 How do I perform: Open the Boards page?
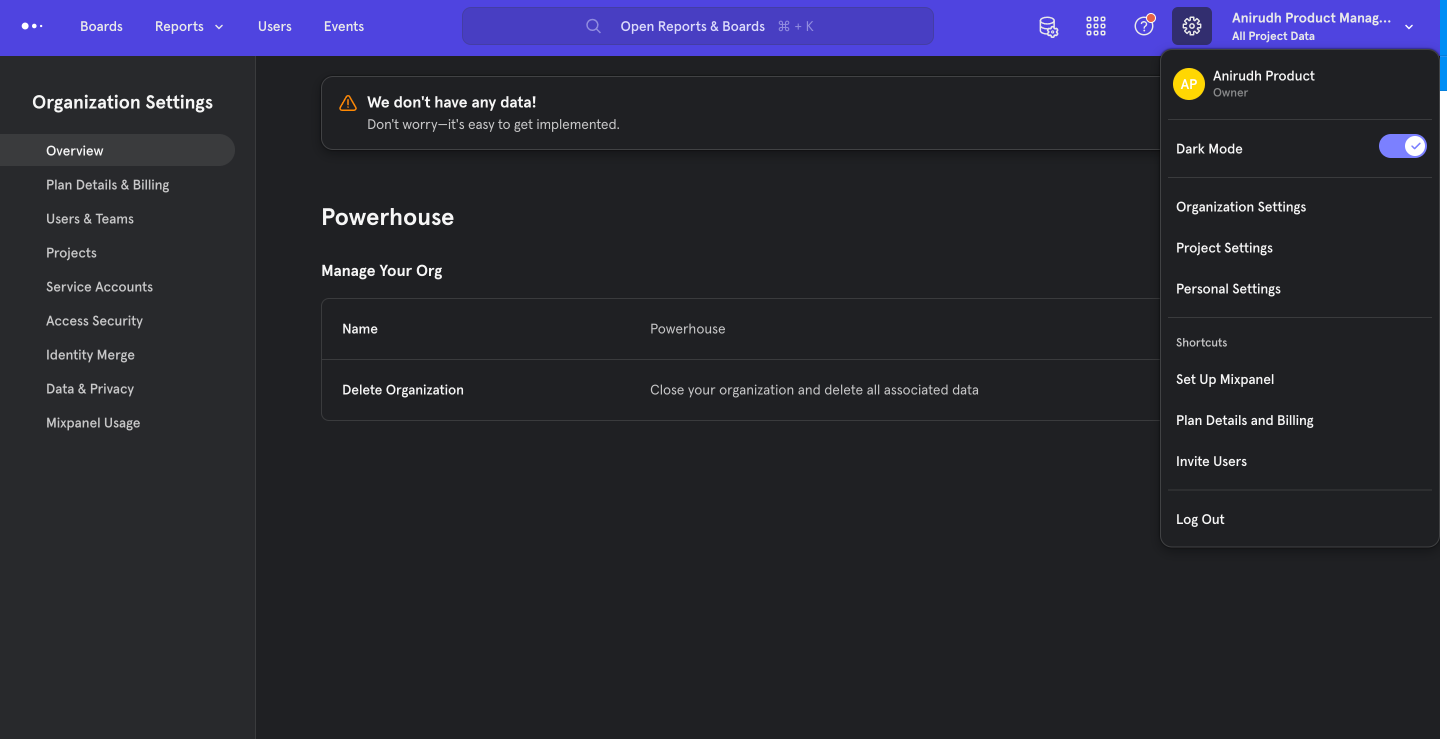101,26
